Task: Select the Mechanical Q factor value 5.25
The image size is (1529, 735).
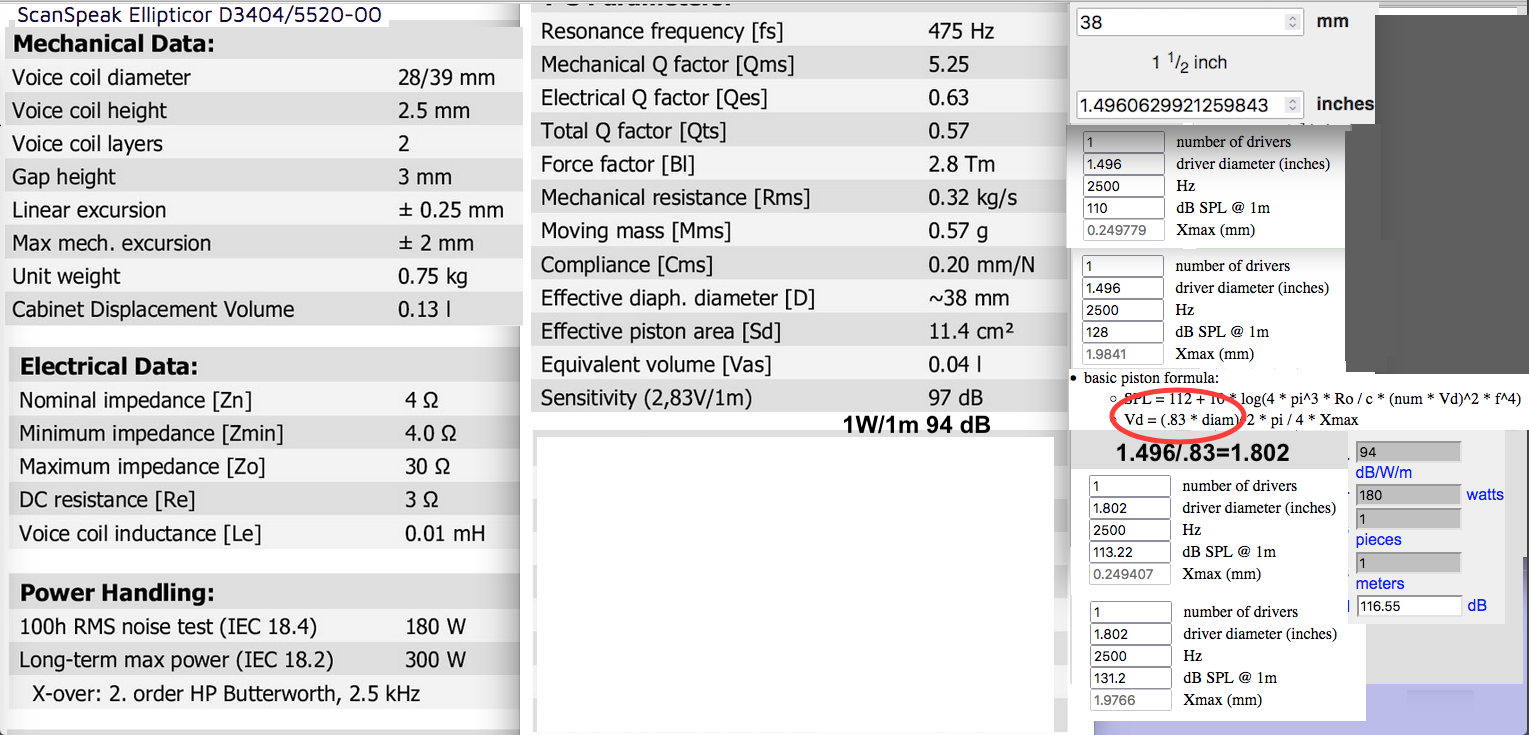Action: pos(949,64)
